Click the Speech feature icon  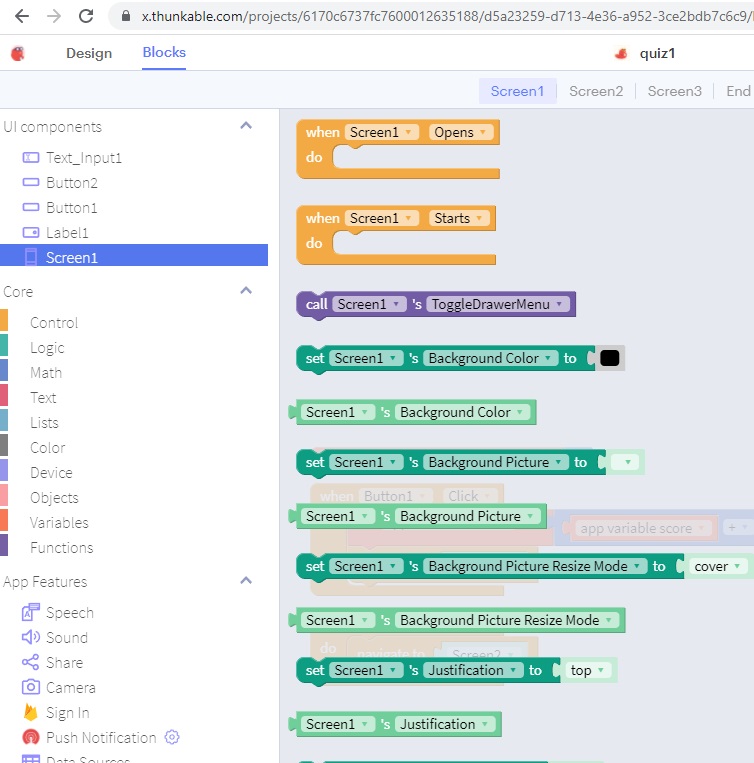pos(30,613)
